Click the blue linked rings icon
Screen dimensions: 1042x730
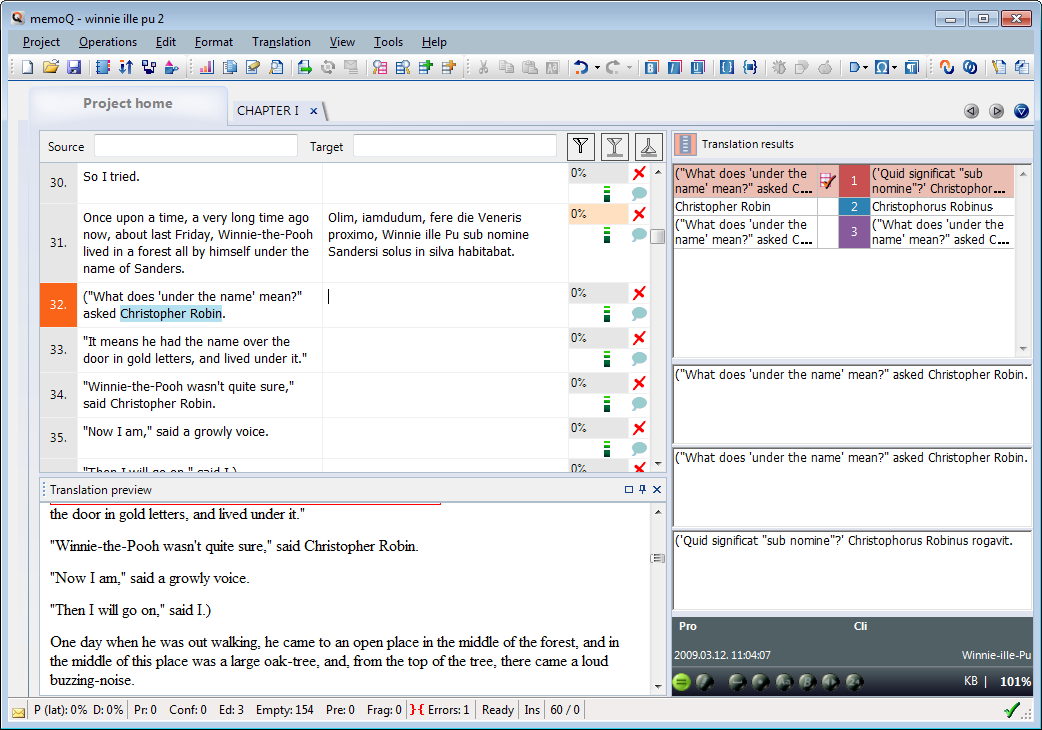[970, 67]
